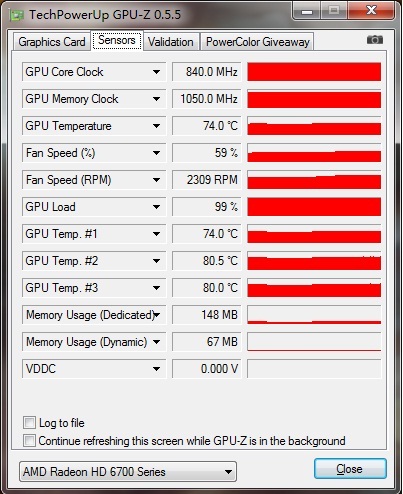Minimize the GPU-Z window
Screen dimensions: 403x494
307,11
